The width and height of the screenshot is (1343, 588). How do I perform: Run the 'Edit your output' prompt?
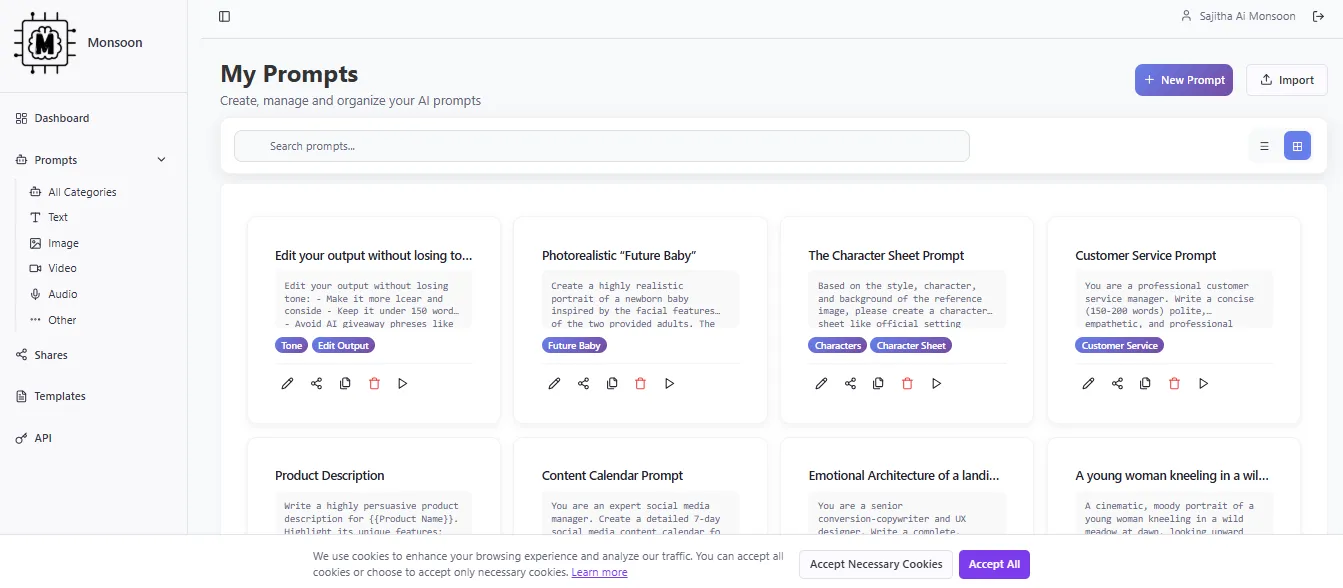tap(403, 383)
